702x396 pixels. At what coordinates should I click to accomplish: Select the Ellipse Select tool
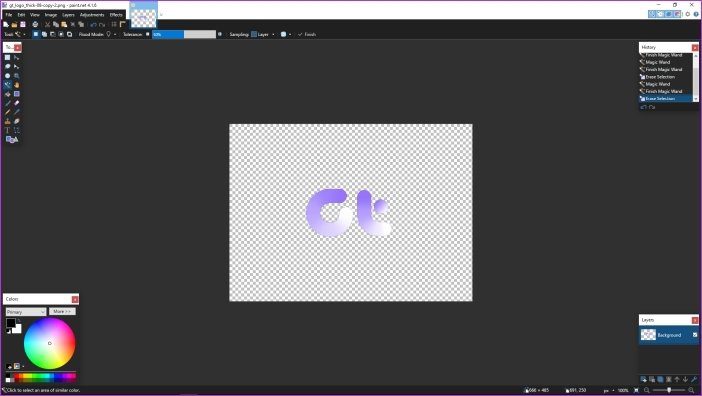(7, 76)
